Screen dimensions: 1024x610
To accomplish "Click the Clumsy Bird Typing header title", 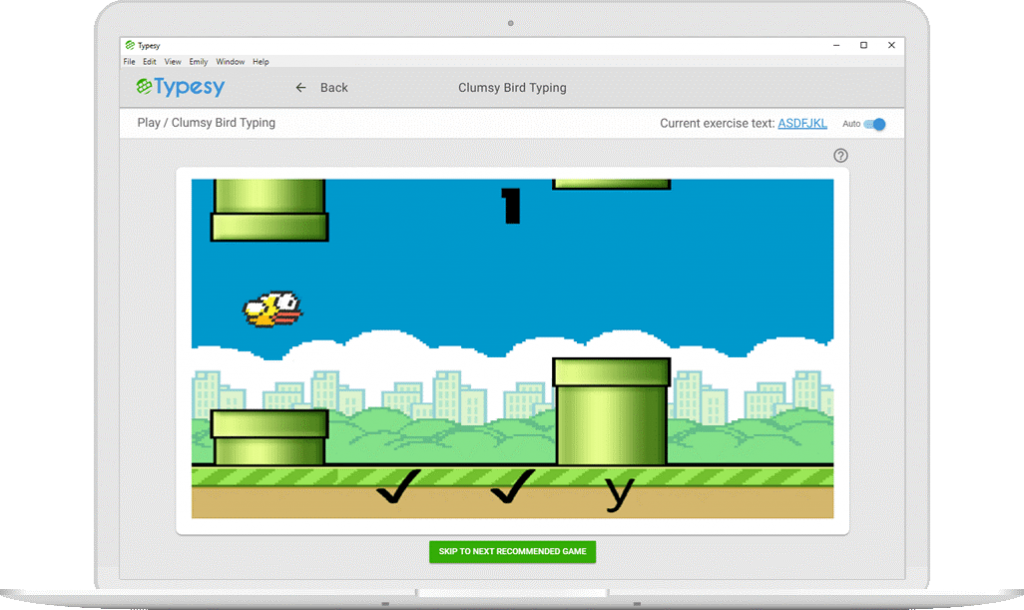I will click(x=512, y=88).
